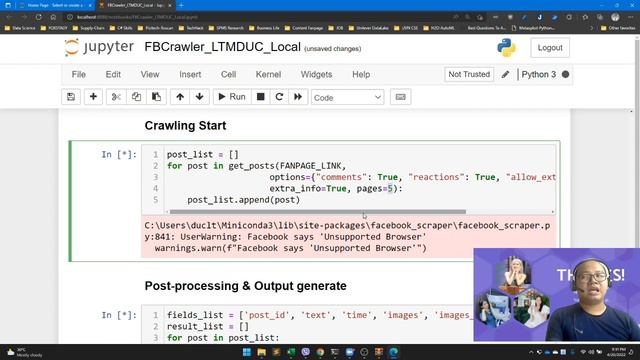The image size is (640, 360).
Task: Paste cells below with the toolbar icon
Action: [156, 97]
